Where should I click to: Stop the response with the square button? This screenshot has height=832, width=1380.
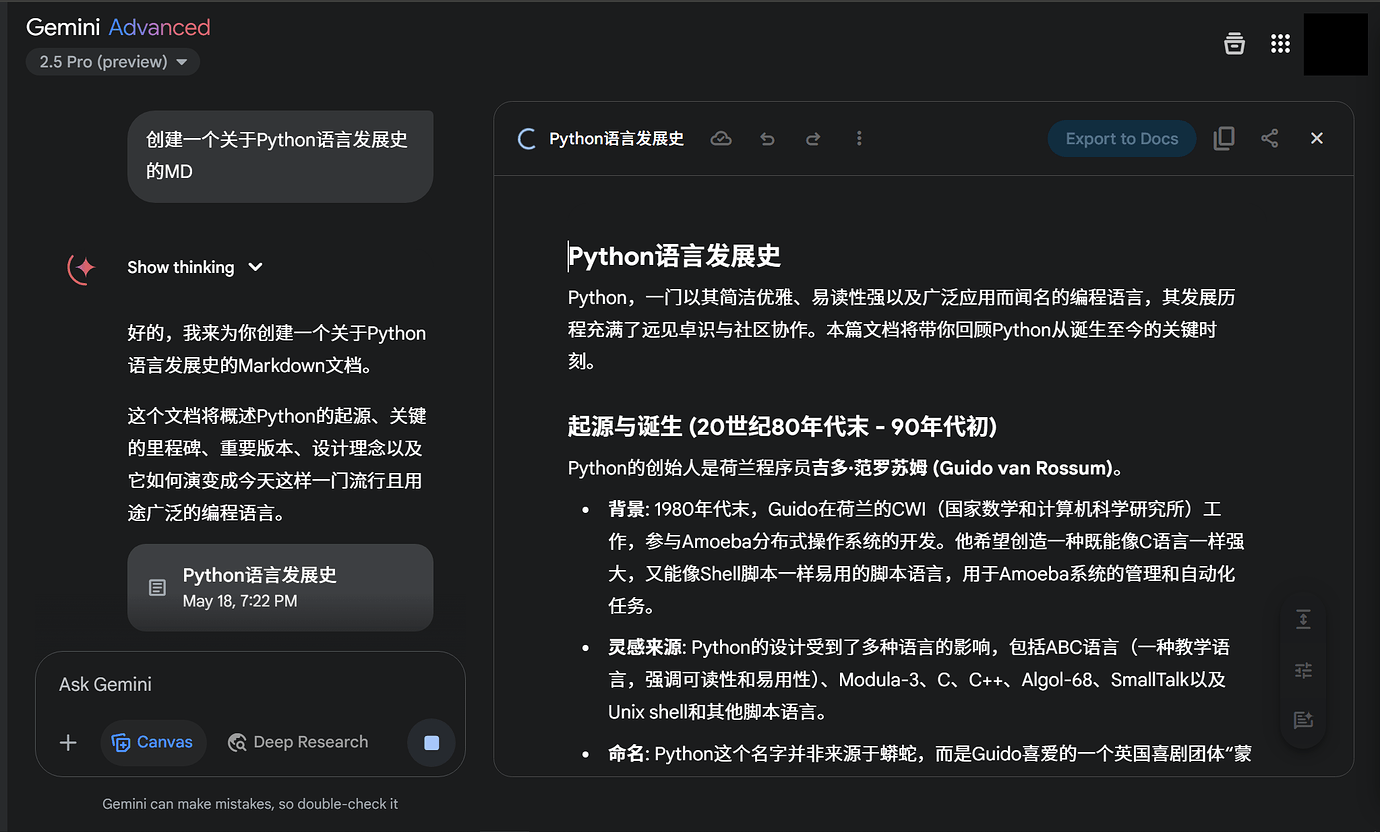[x=431, y=742]
